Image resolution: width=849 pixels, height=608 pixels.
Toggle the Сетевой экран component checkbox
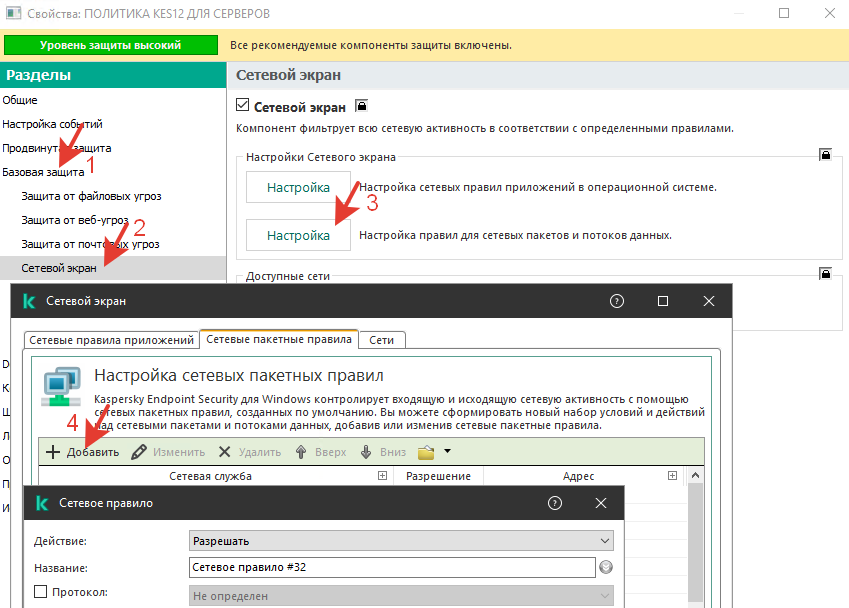243,105
